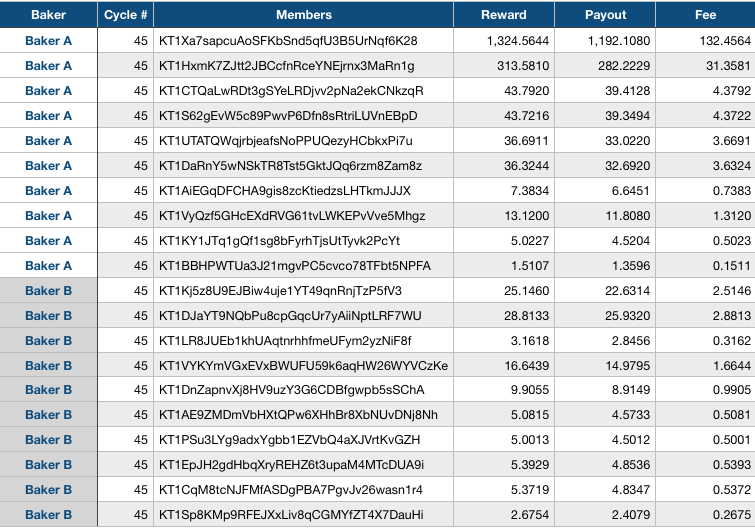Click reward value 43.7920
This screenshot has height=528, width=755.
(526, 91)
